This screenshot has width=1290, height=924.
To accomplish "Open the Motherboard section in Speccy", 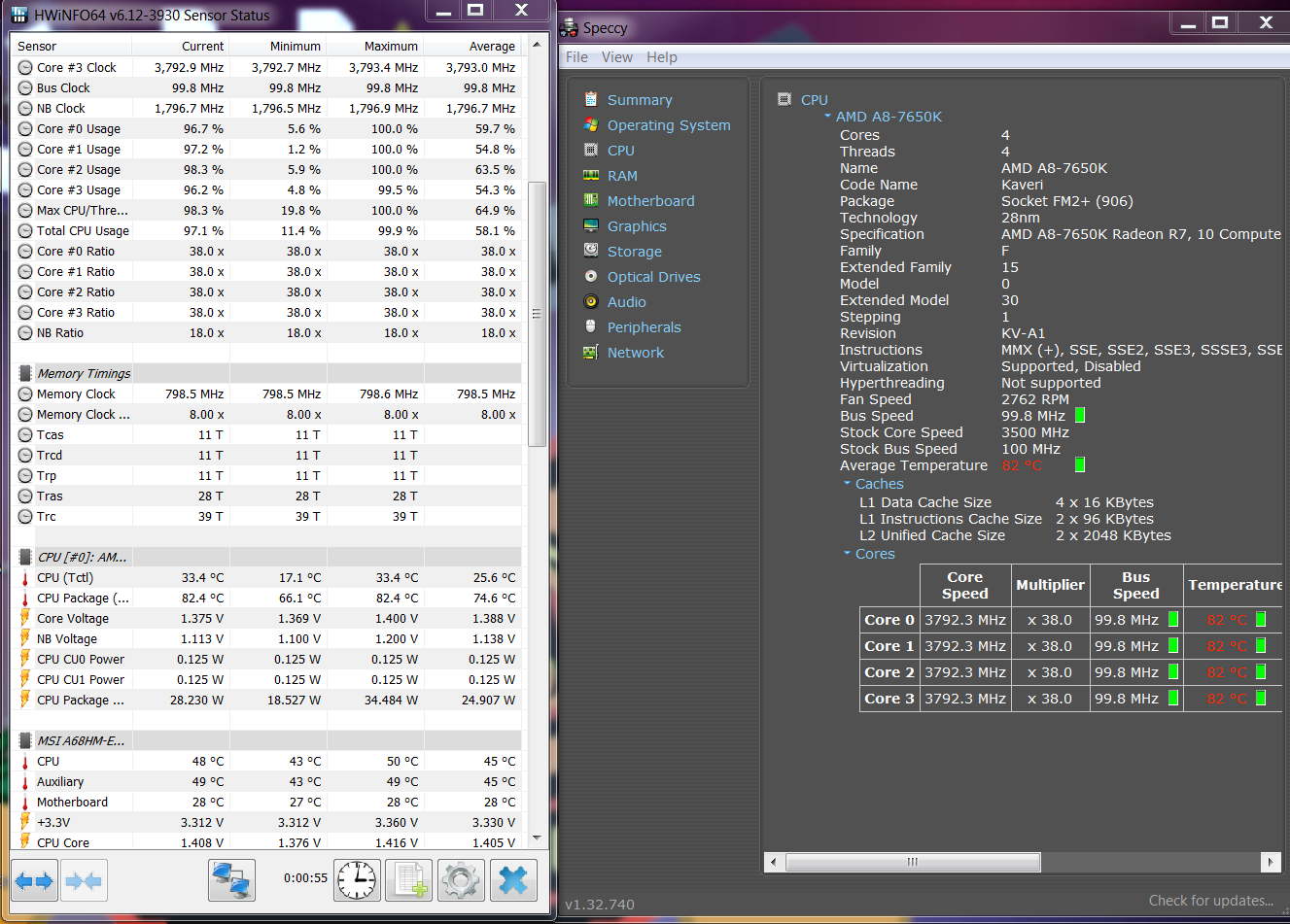I will [650, 201].
